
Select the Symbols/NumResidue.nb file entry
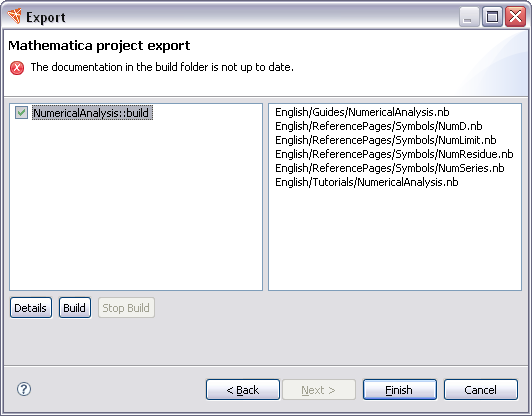[x=394, y=154]
